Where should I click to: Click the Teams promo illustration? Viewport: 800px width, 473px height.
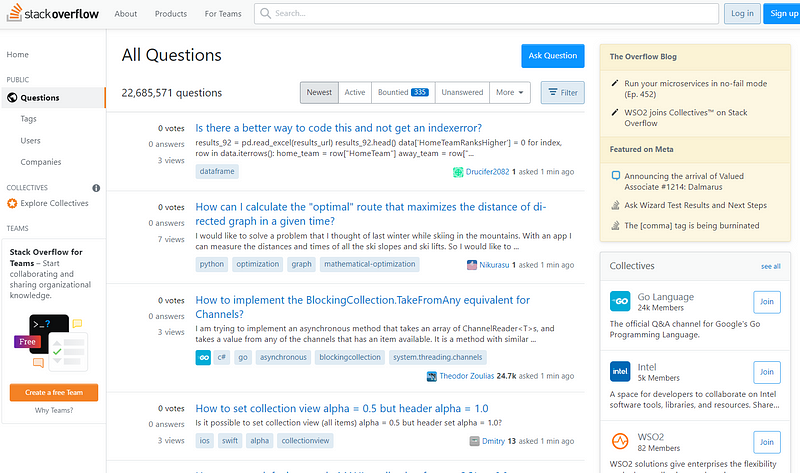51,342
